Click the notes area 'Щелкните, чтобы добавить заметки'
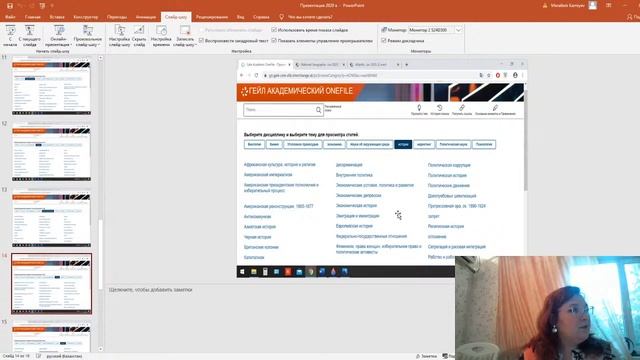The width and height of the screenshot is (640, 360). click(151, 290)
